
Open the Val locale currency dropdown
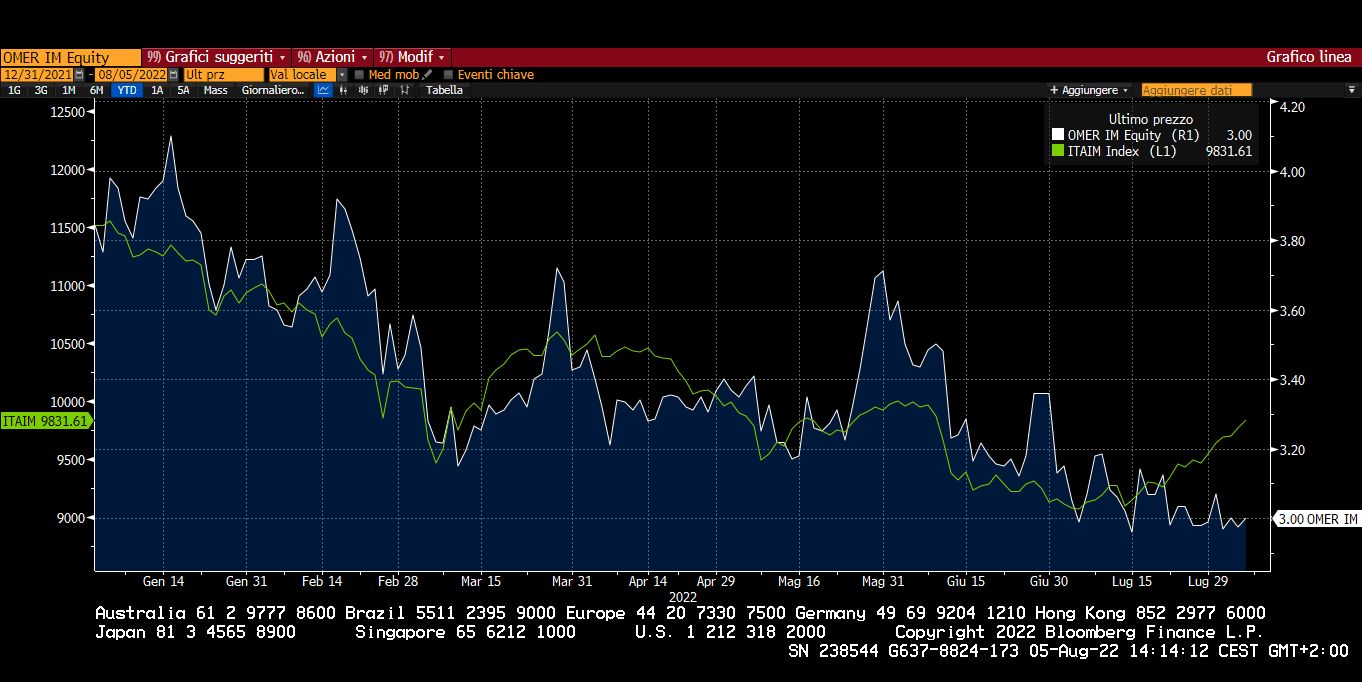click(342, 75)
